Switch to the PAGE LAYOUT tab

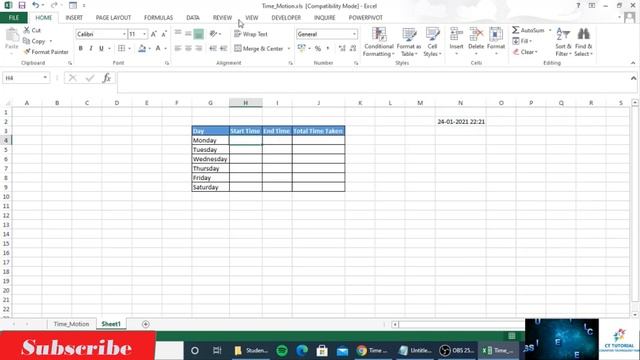tap(113, 18)
